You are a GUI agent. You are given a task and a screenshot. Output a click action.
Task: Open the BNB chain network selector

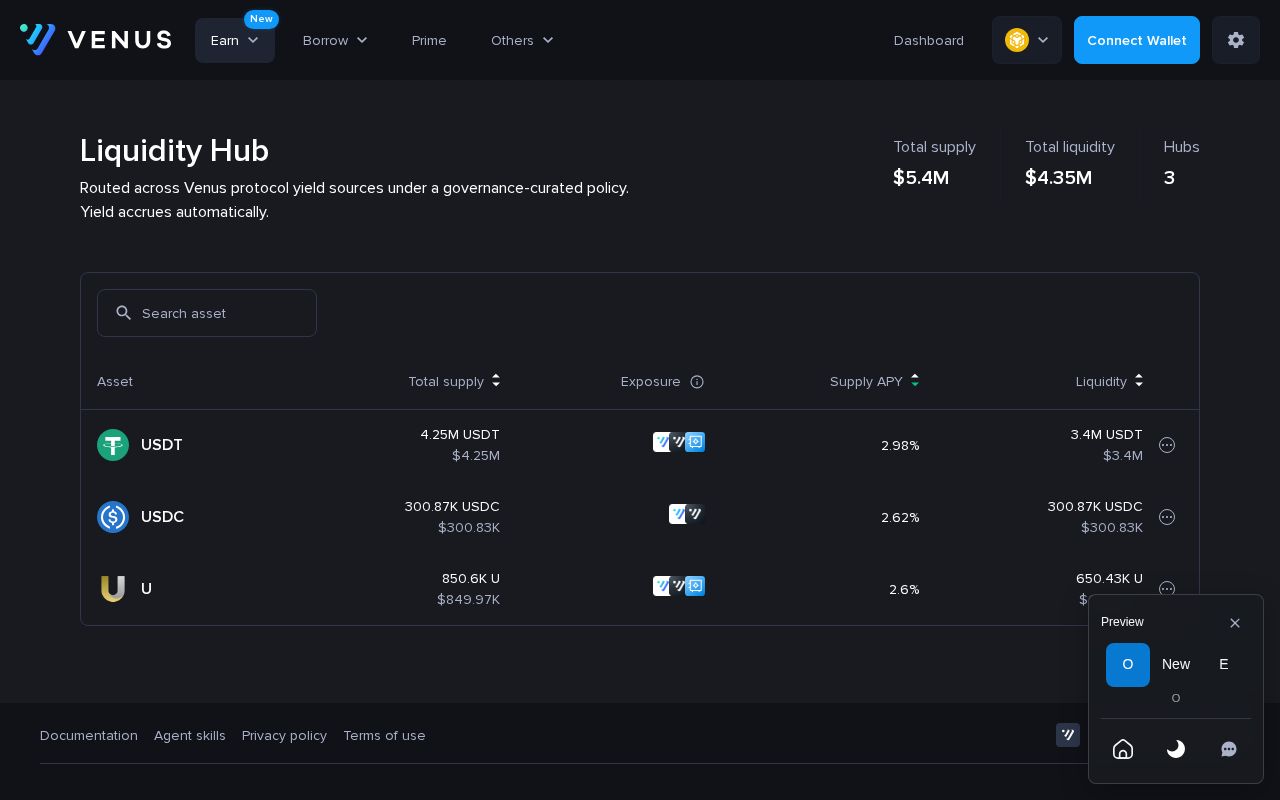[1027, 40]
